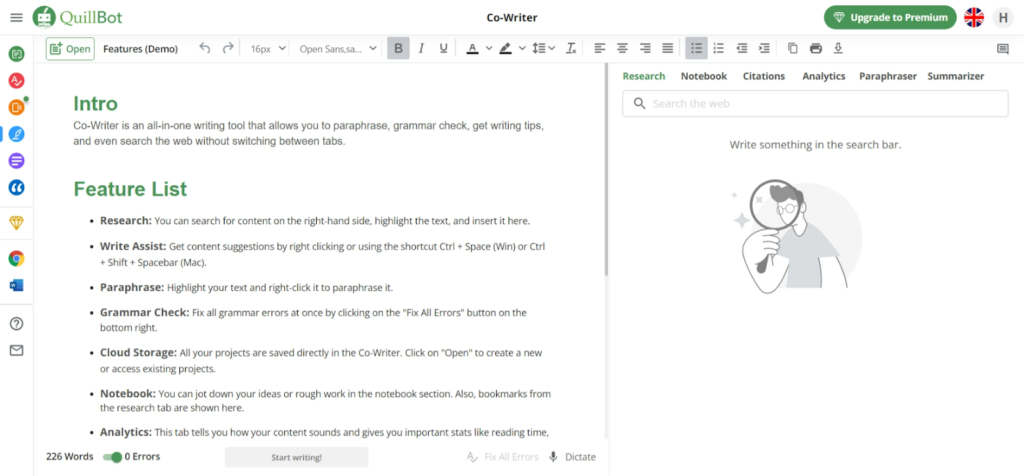Switch to the Research tab
The width and height of the screenshot is (1024, 476).
coord(644,76)
